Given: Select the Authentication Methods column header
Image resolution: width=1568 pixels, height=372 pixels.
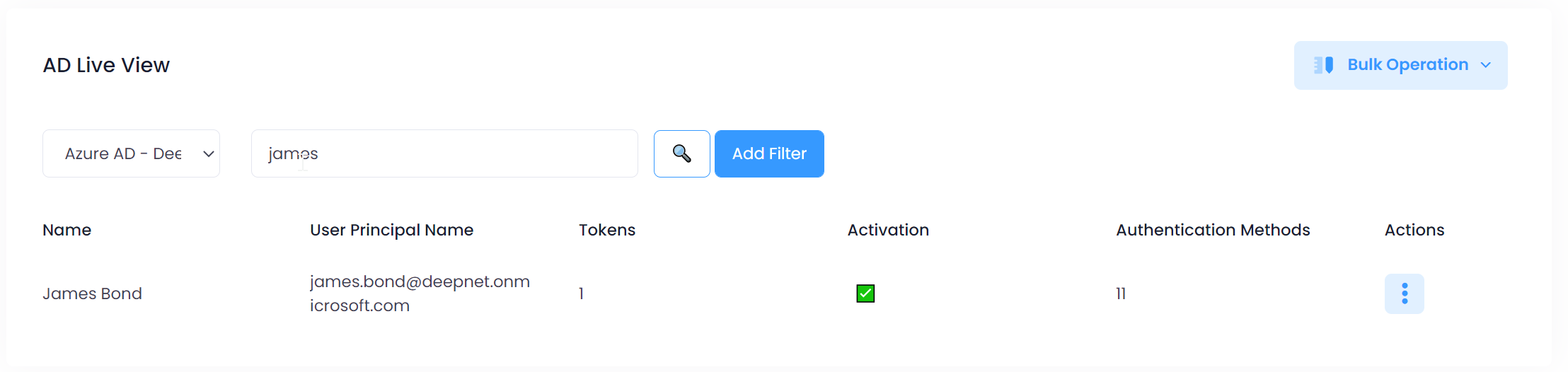Looking at the screenshot, I should (1213, 230).
